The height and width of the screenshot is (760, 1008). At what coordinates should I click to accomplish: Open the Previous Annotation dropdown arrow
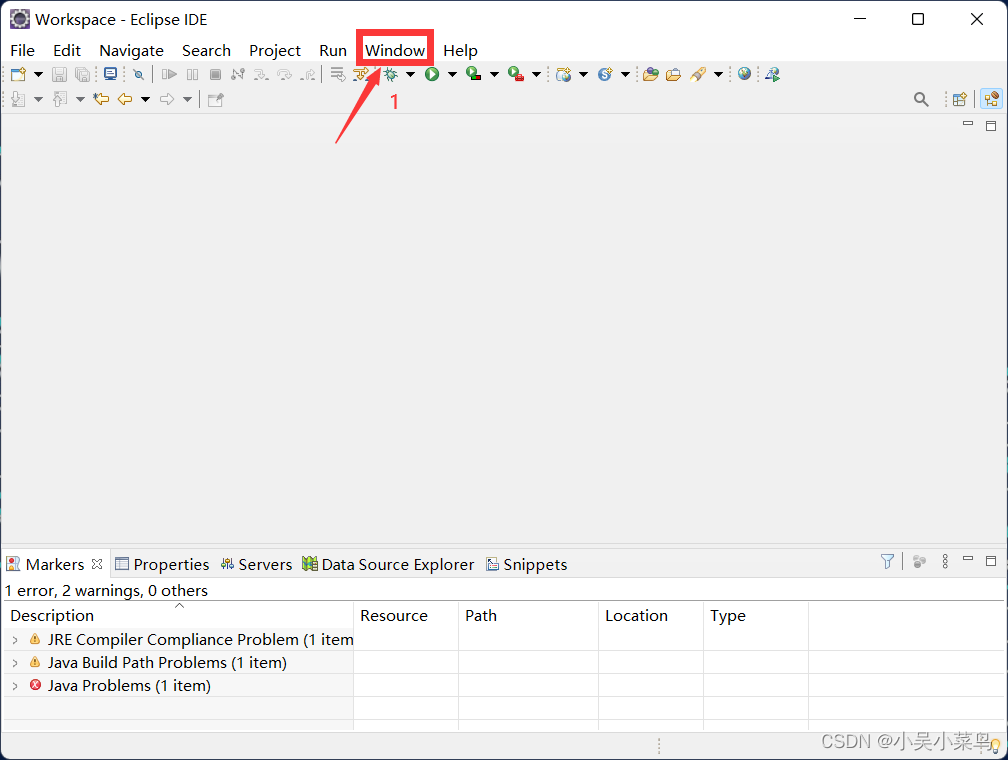(80, 99)
